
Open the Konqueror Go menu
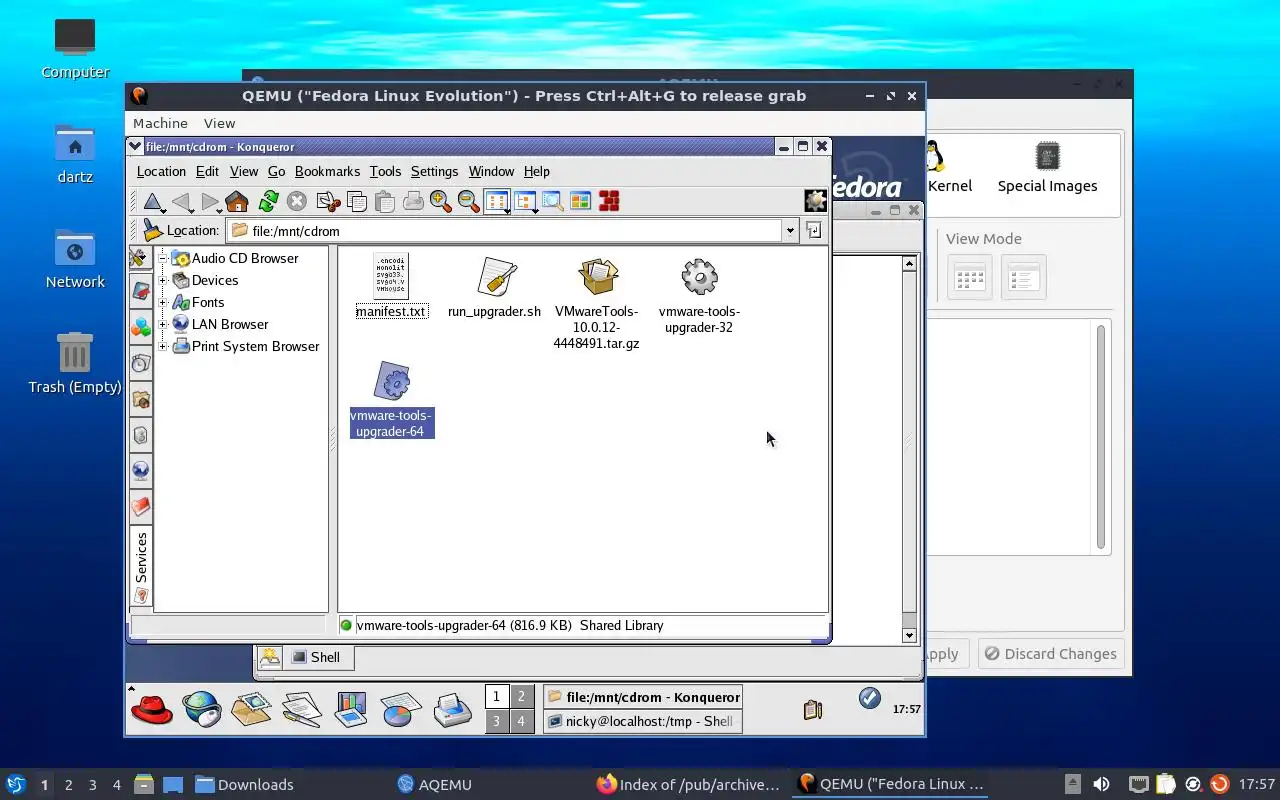[x=276, y=172]
